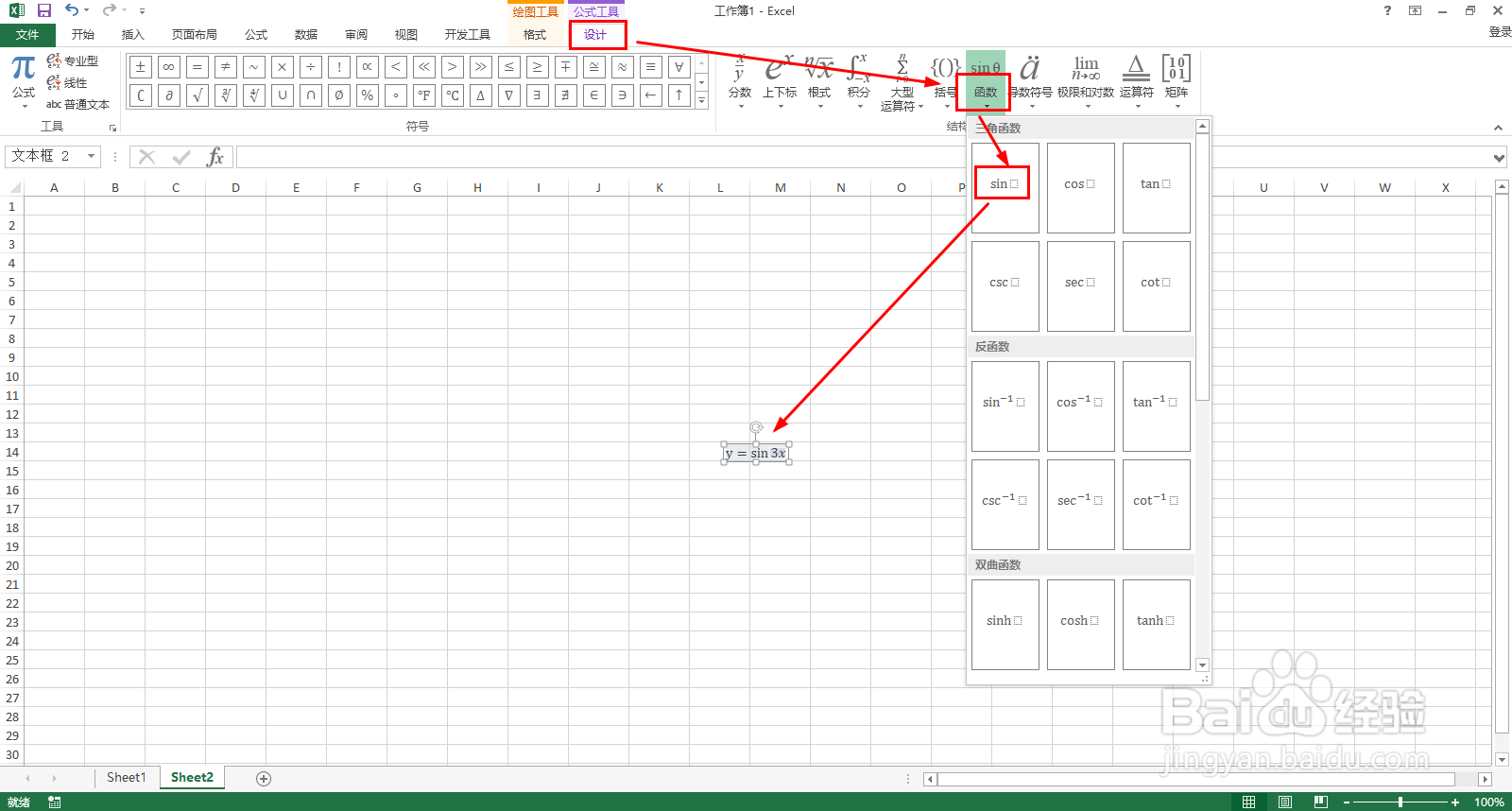This screenshot has width=1512, height=811.
Task: Open the Script (上下标) structure menu
Action: [x=780, y=81]
